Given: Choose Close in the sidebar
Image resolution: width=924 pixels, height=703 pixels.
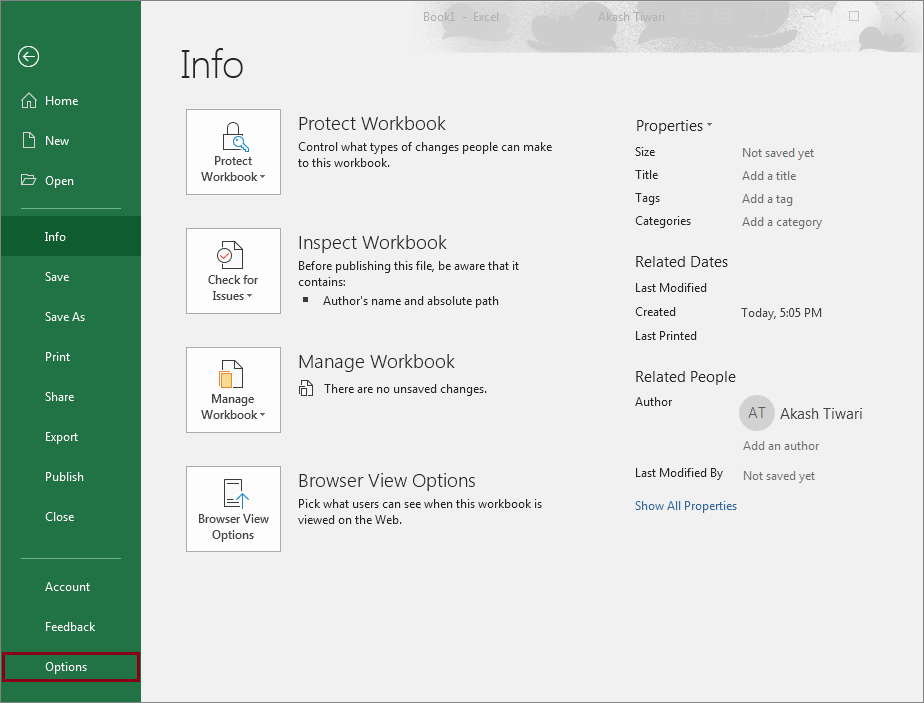Looking at the screenshot, I should [x=71, y=517].
